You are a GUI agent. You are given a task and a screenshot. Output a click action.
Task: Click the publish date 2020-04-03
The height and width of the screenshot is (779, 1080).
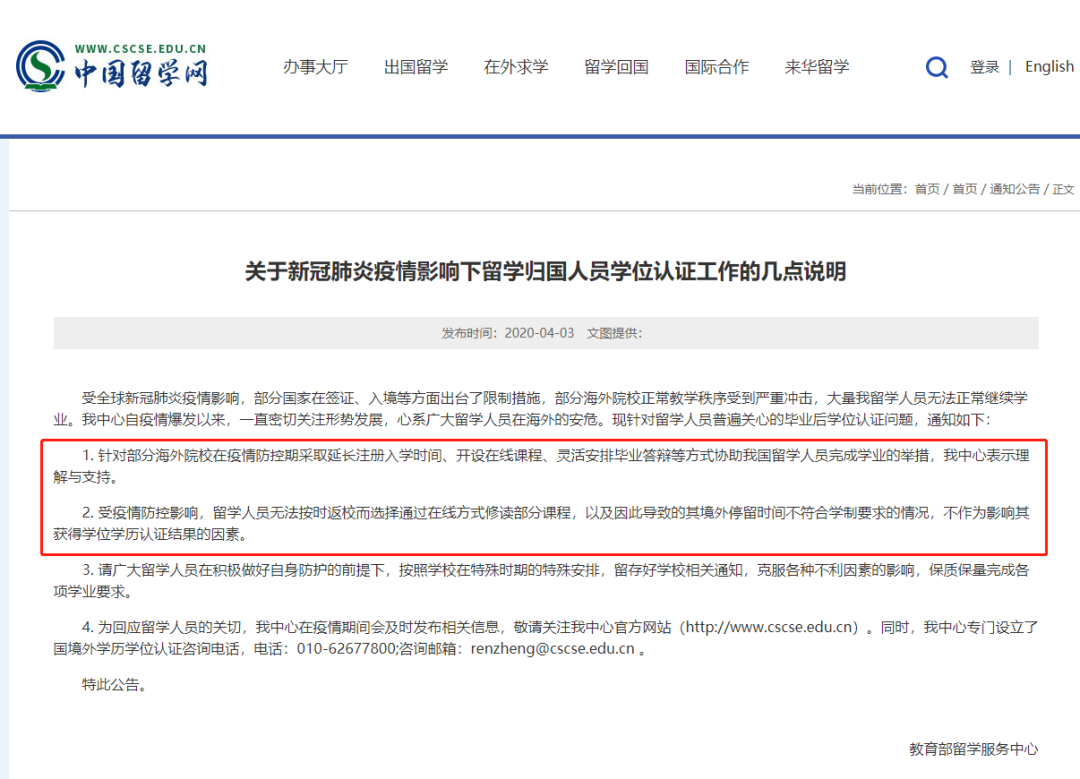[x=539, y=333]
